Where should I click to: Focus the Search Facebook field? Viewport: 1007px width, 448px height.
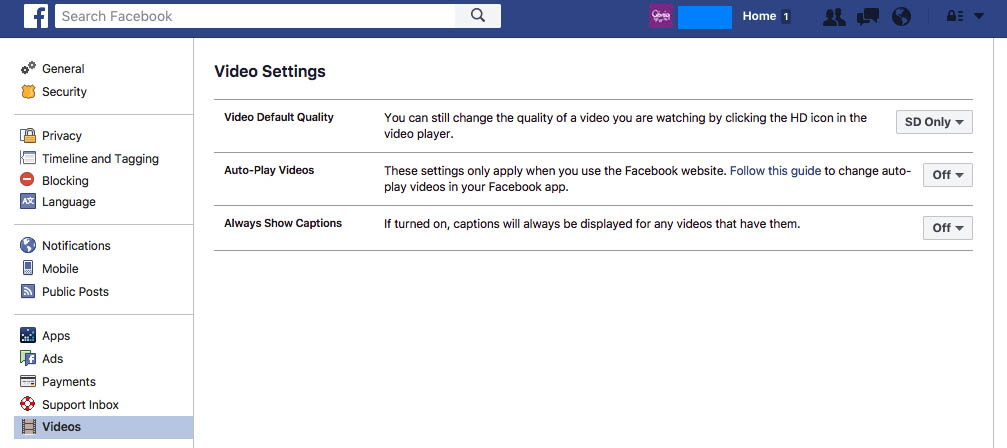(x=255, y=16)
